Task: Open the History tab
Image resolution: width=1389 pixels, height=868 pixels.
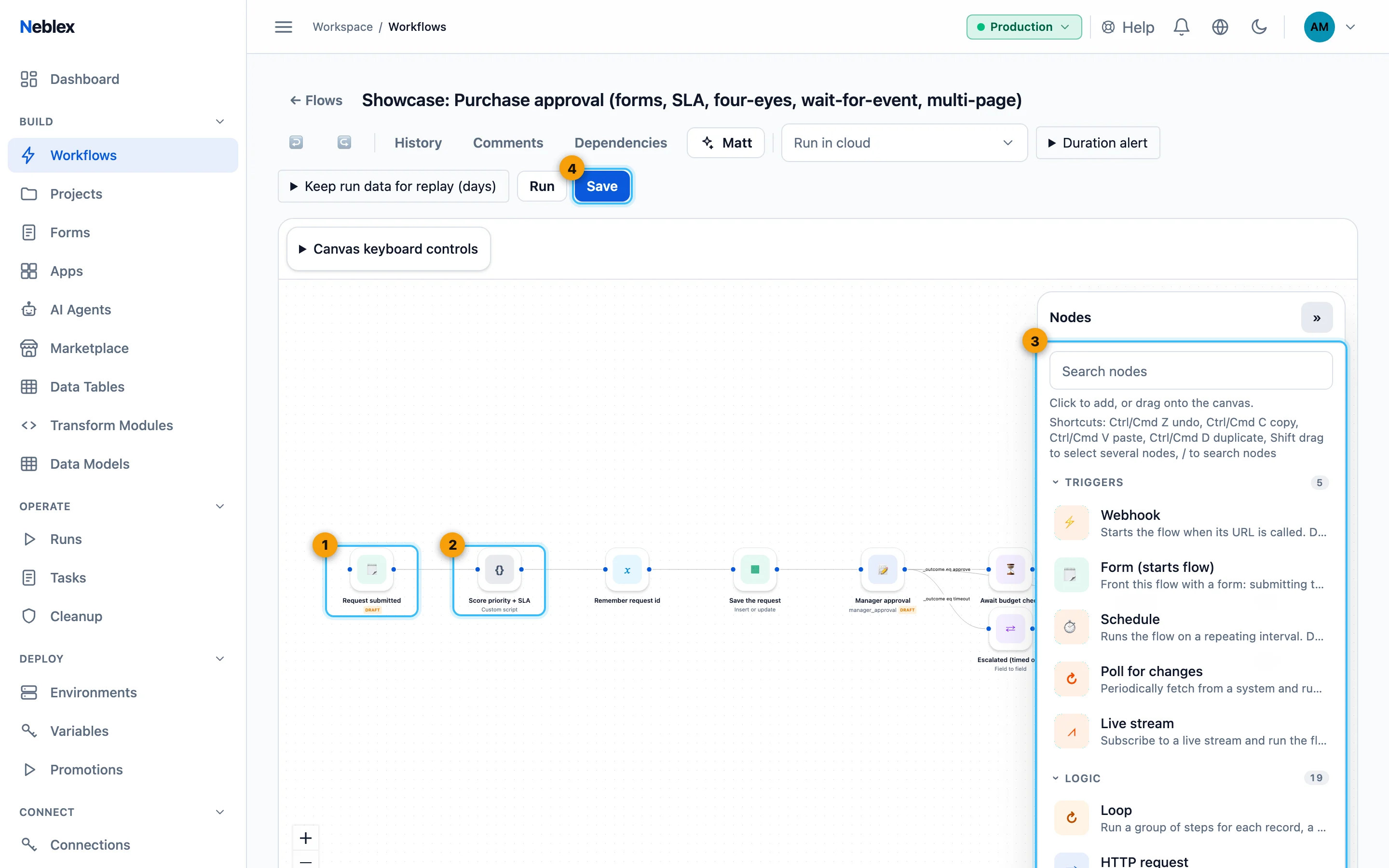Action: [418, 143]
